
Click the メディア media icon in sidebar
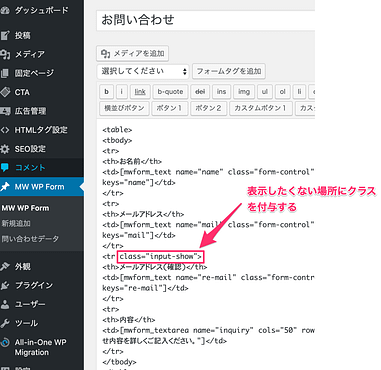coord(5,54)
